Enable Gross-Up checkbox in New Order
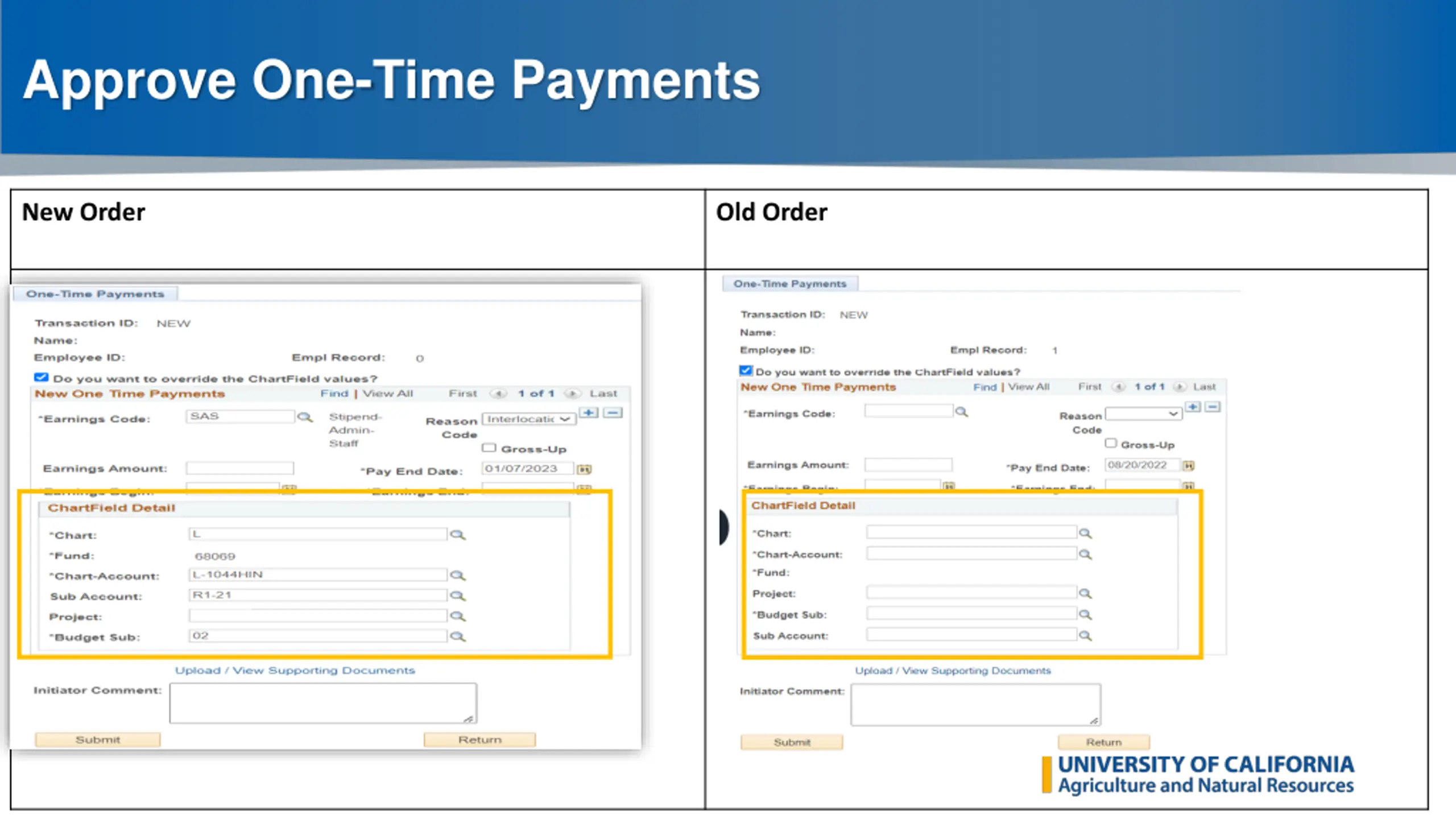1456x819 pixels. (x=489, y=448)
